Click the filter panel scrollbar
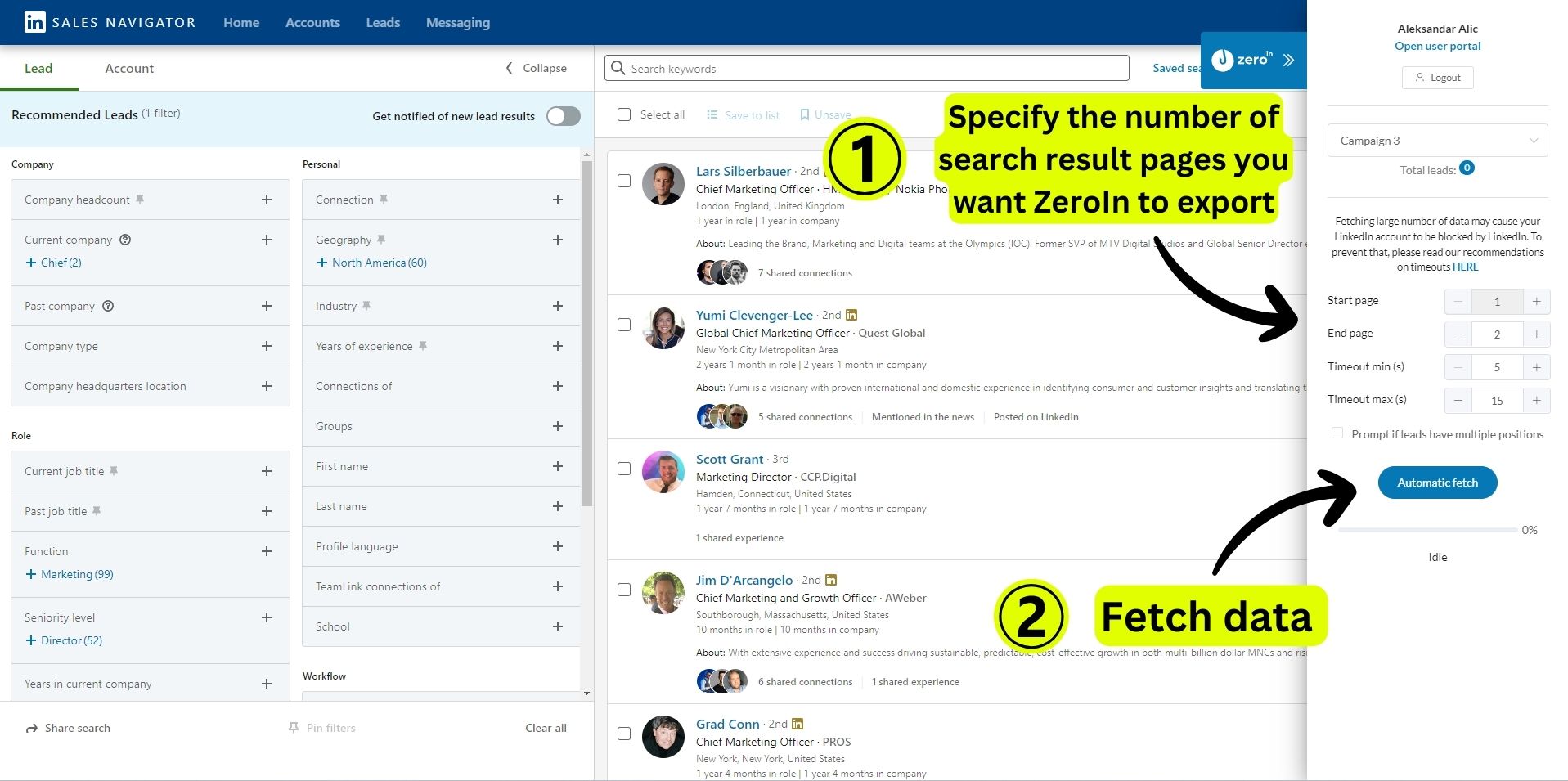This screenshot has height=781, width=1568. (x=586, y=334)
